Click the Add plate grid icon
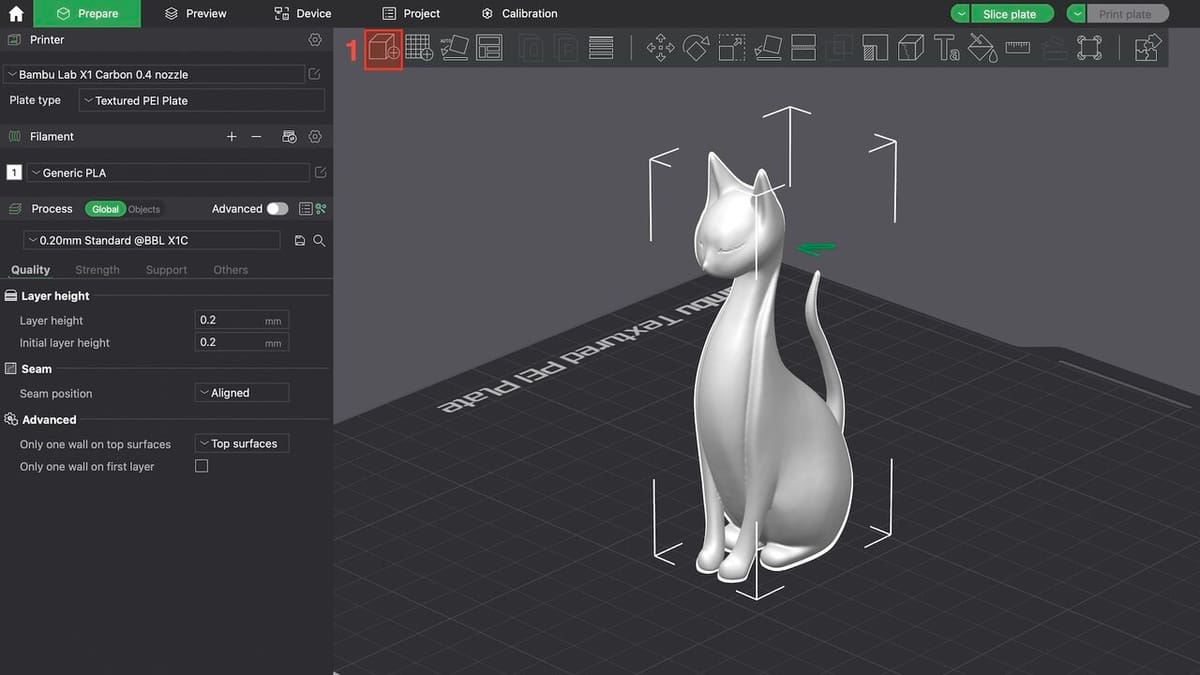This screenshot has height=675, width=1200. tap(418, 48)
